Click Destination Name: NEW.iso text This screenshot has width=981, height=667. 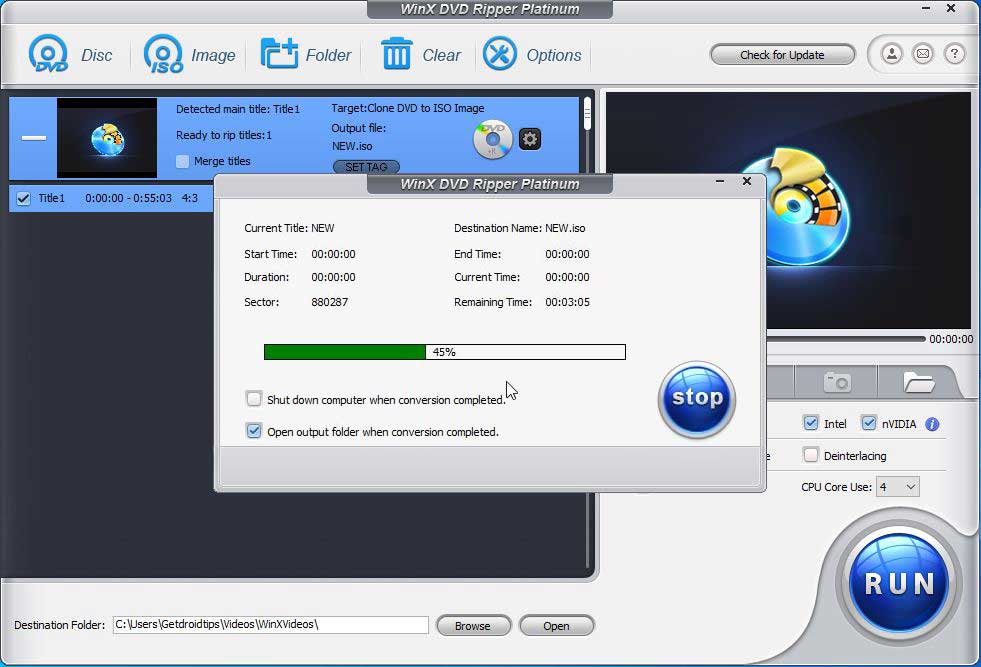(519, 228)
